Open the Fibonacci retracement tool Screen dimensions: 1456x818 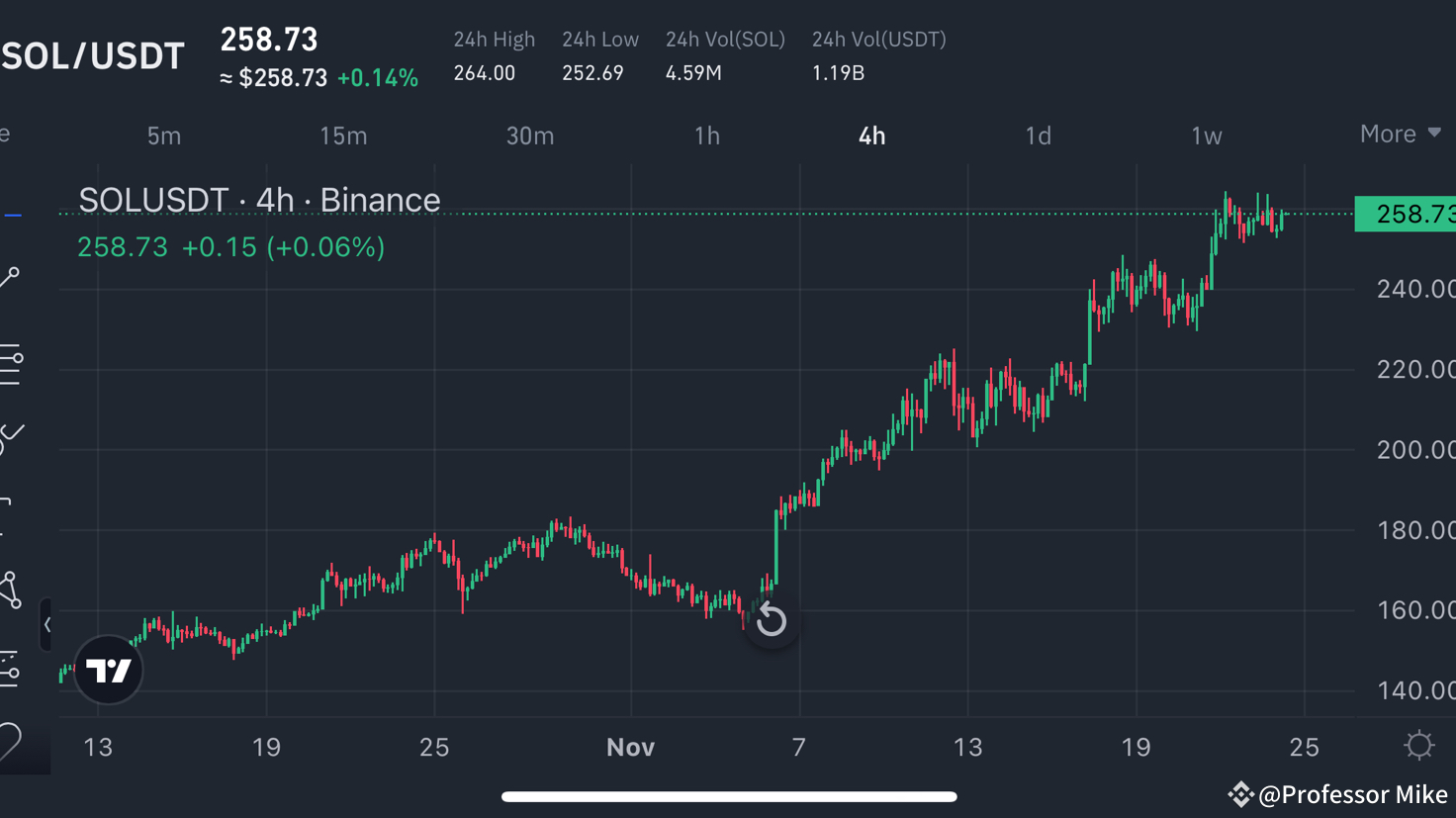[x=10, y=364]
